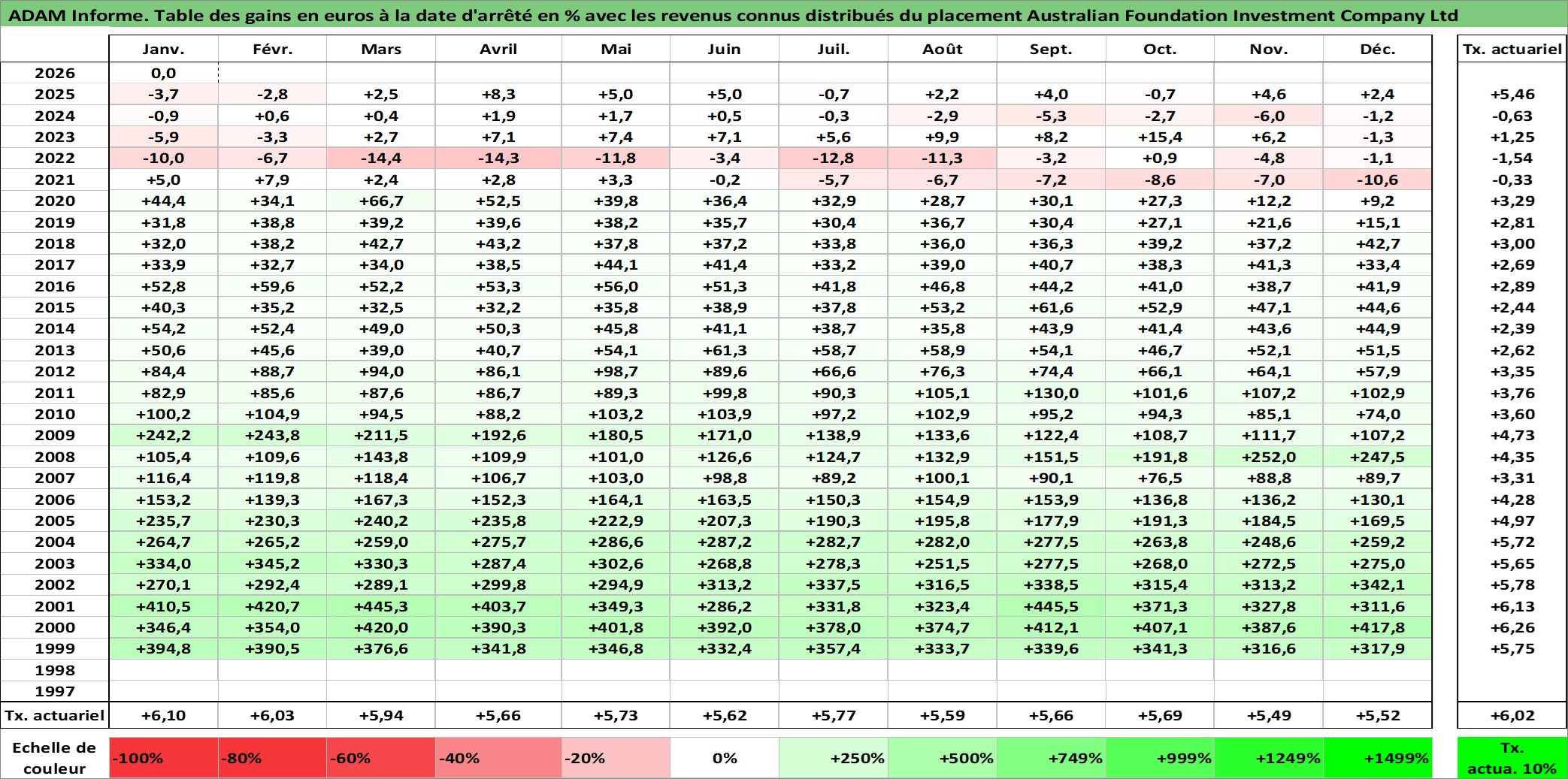The width and height of the screenshot is (1568, 779).
Task: Select the 'Mai' column header
Action: pos(616,49)
